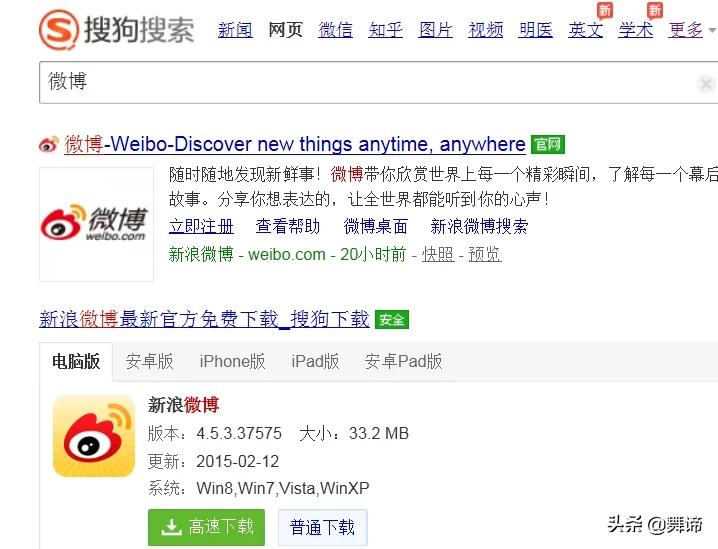Switch to the iPhone版 tab

[232, 361]
